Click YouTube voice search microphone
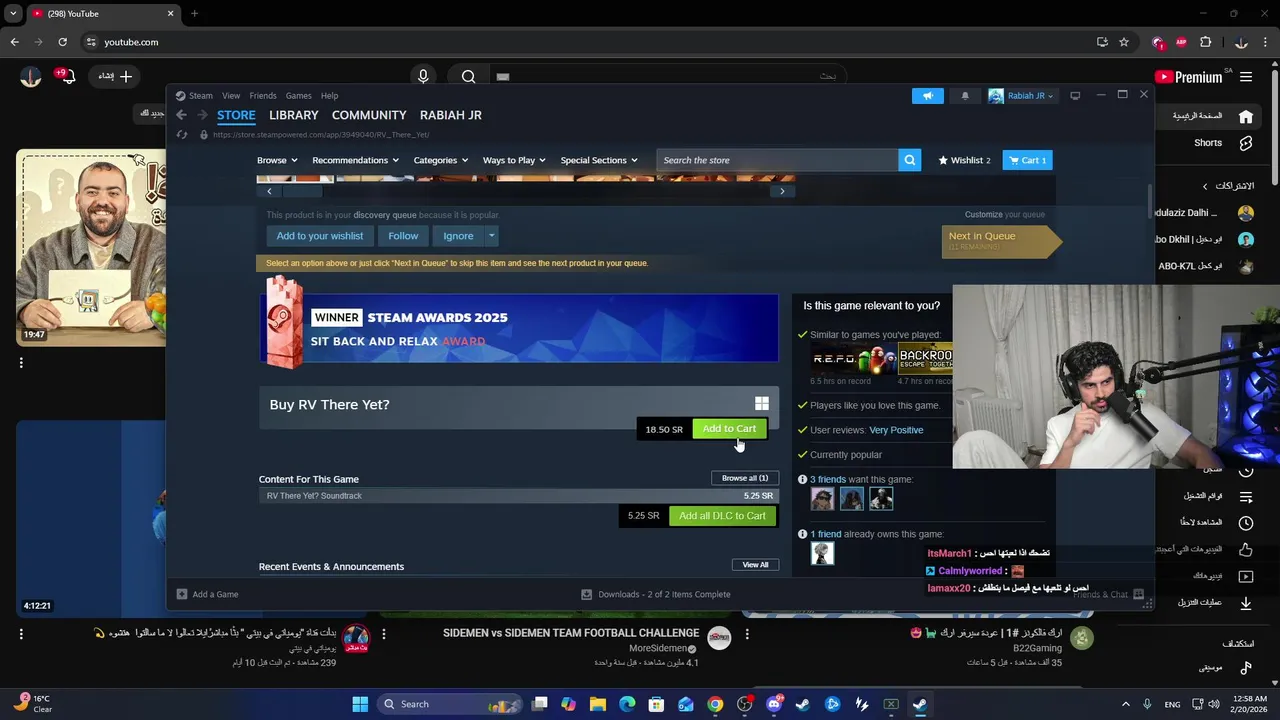 click(x=423, y=76)
